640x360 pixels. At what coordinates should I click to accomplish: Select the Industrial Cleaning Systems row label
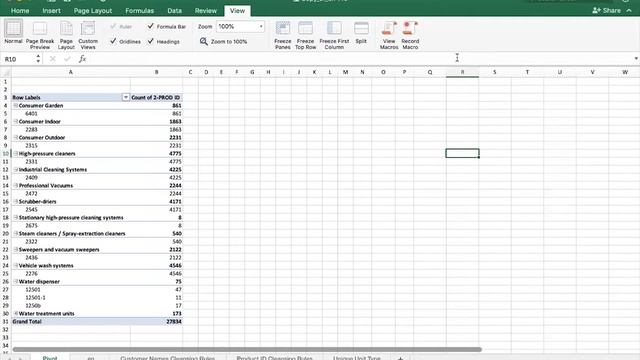pyautogui.click(x=53, y=169)
